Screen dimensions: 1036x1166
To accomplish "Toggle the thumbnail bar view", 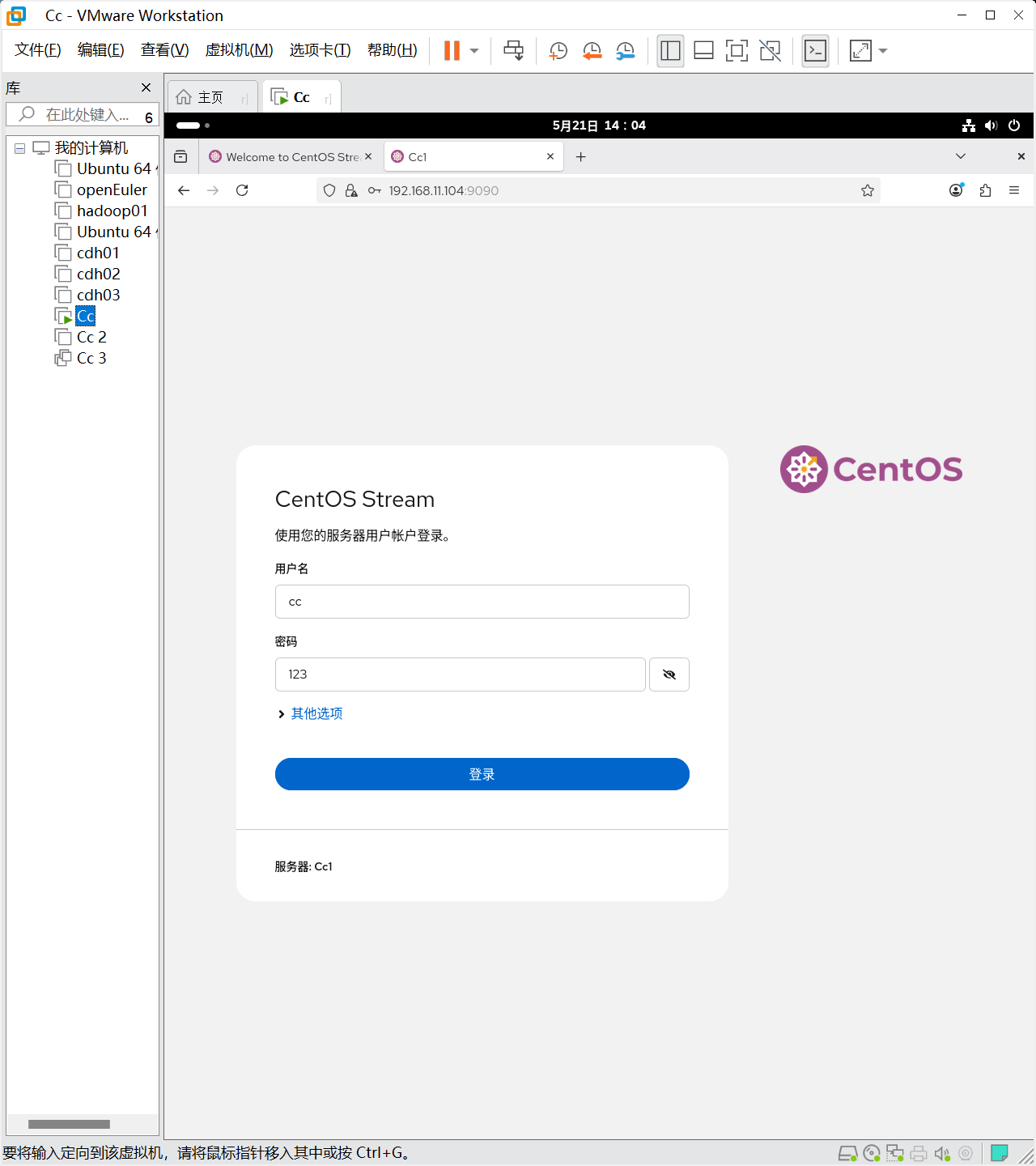I will click(x=703, y=51).
